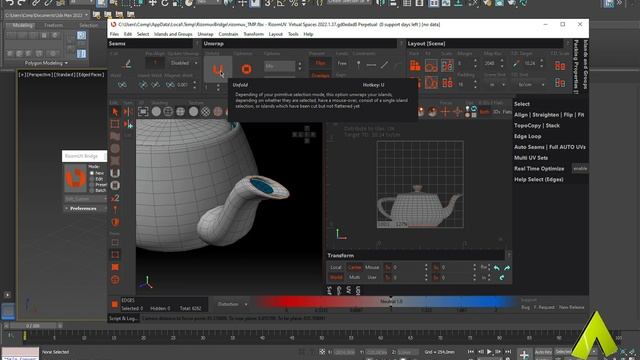Click the redo arrow in Transform panel
640x360 pixels.
click(507, 268)
